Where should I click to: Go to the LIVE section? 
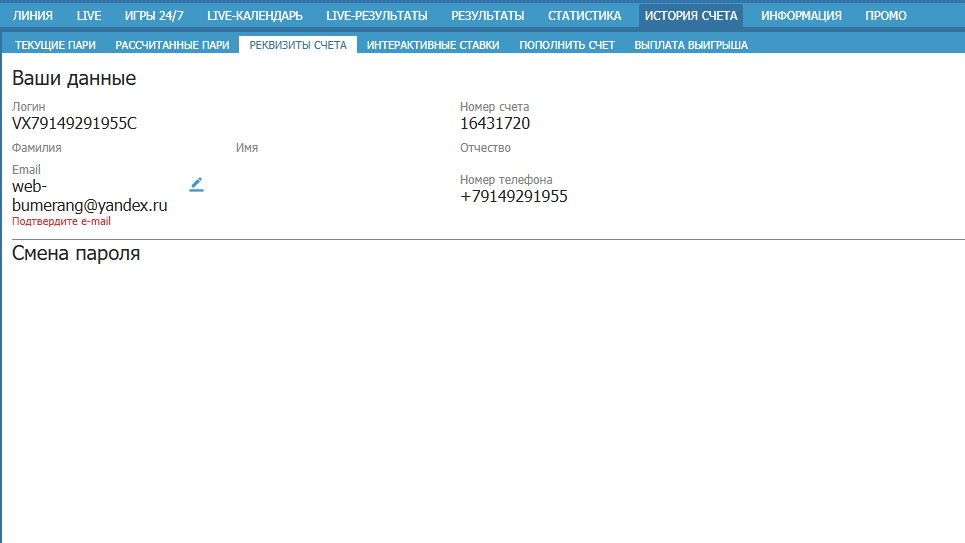pyautogui.click(x=89, y=16)
